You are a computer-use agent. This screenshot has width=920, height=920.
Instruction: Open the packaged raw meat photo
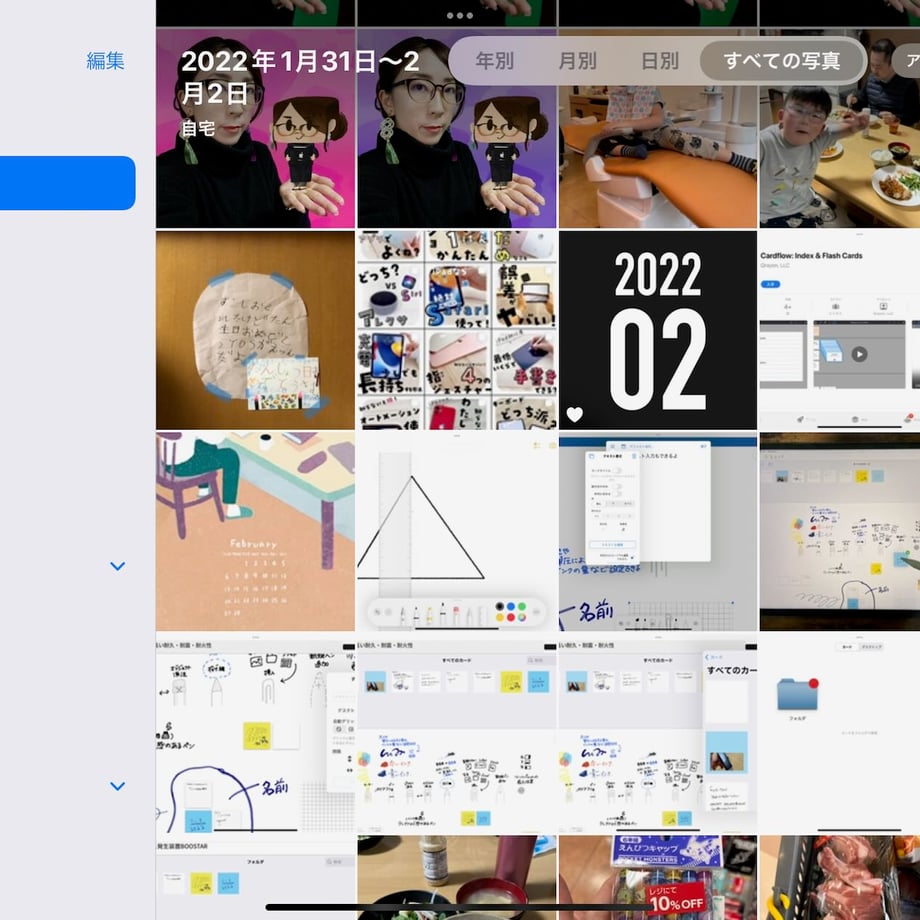click(x=840, y=878)
